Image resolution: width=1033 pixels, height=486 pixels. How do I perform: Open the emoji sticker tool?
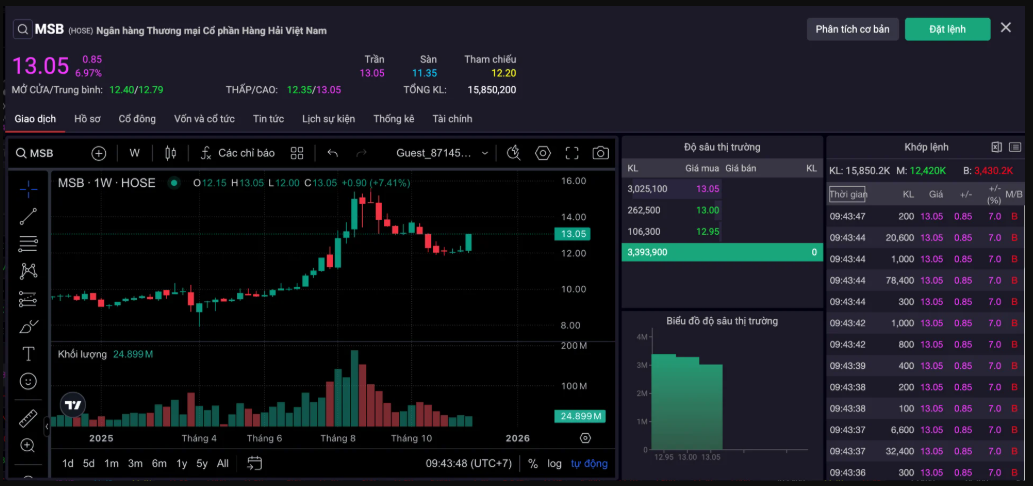[28, 381]
